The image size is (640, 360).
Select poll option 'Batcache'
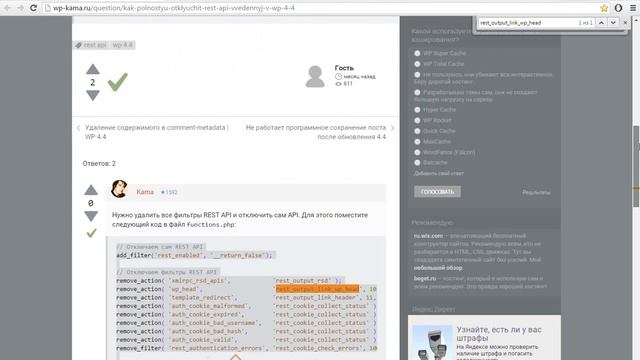click(417, 162)
